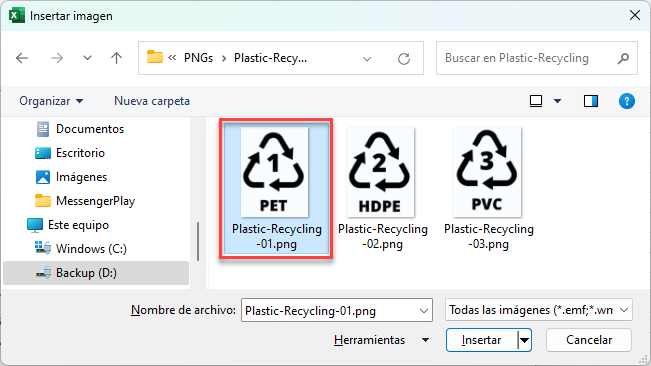This screenshot has width=651, height=366.
Task: Expand the address bar history dropdown
Action: [x=367, y=59]
